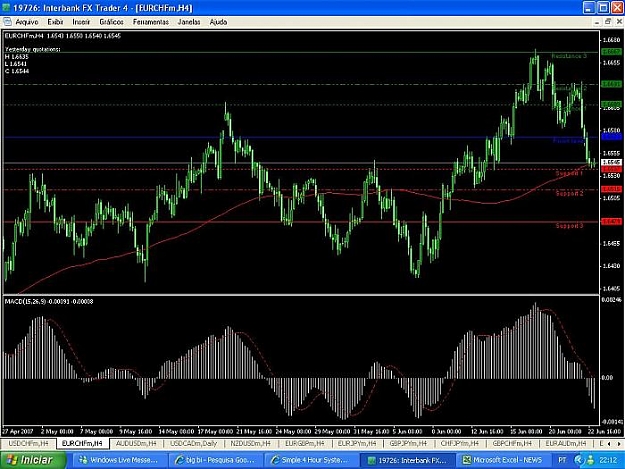Switch to Microsoft Excel - NEWS in the taskbar
This screenshot has height=469, width=625.
pyautogui.click(x=502, y=460)
